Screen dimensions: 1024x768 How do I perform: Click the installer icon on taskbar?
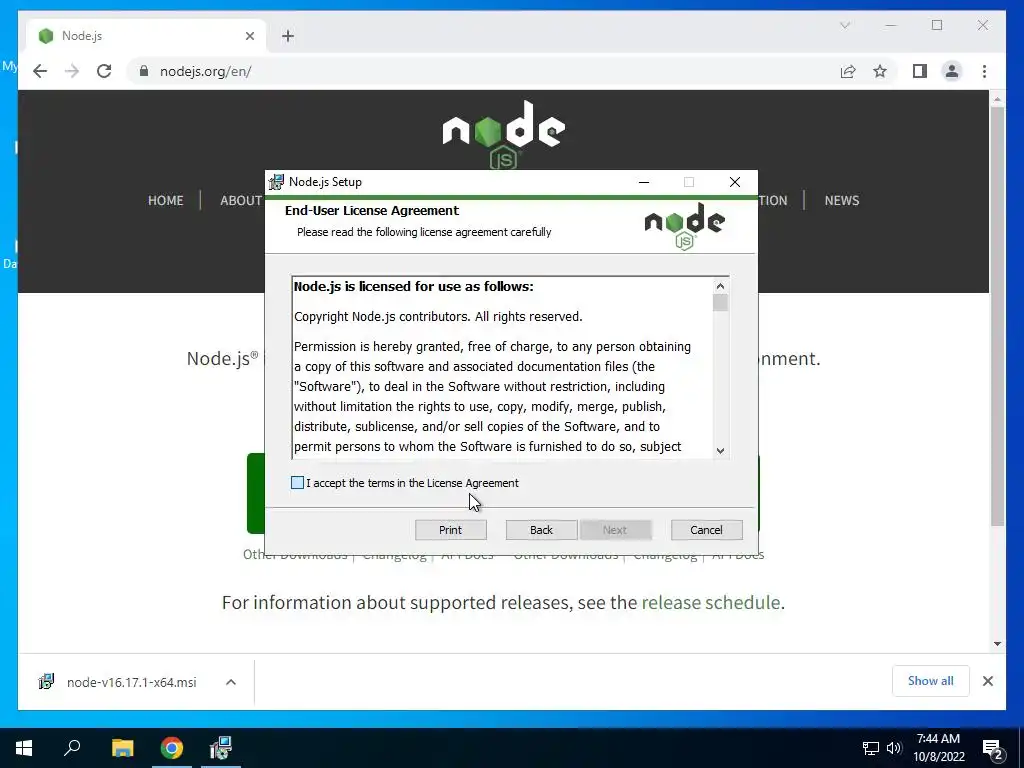221,748
